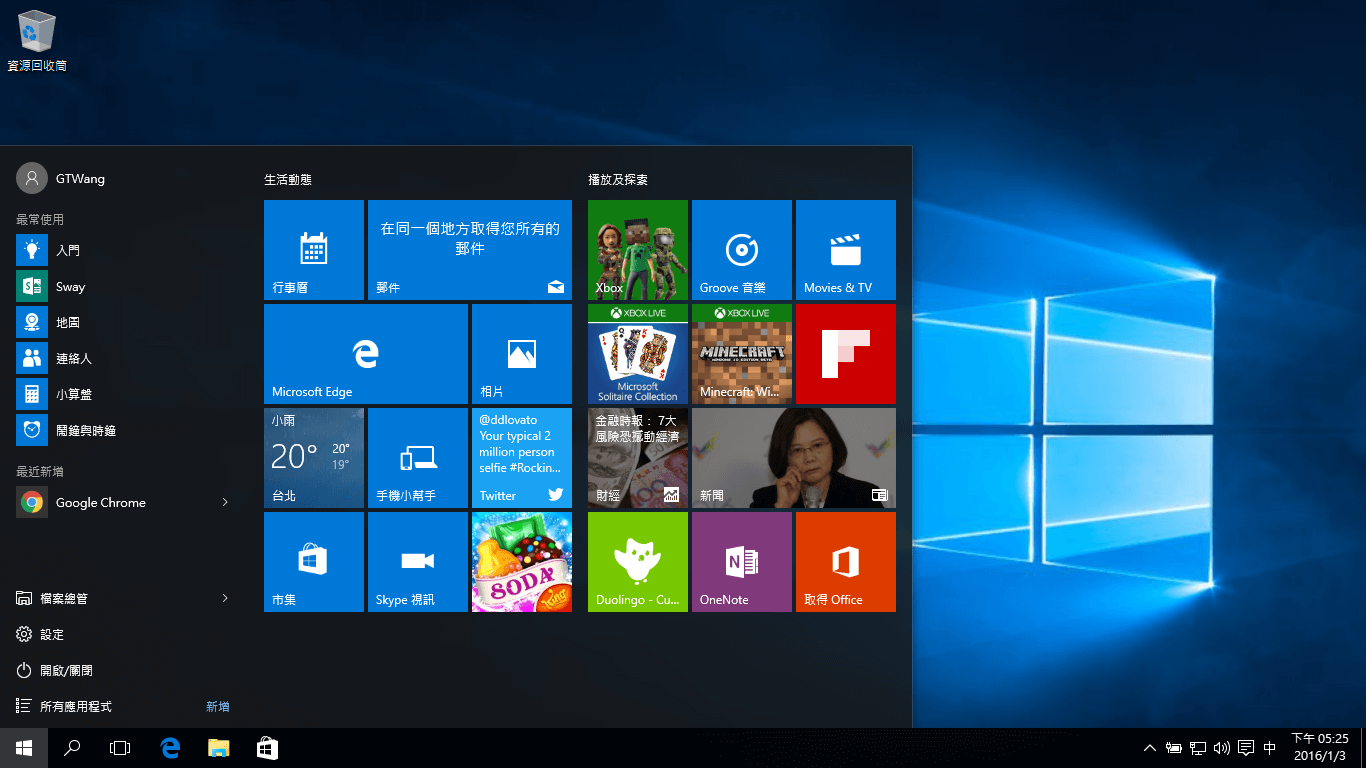
Task: Open Task View on the taskbar
Action: (x=120, y=748)
